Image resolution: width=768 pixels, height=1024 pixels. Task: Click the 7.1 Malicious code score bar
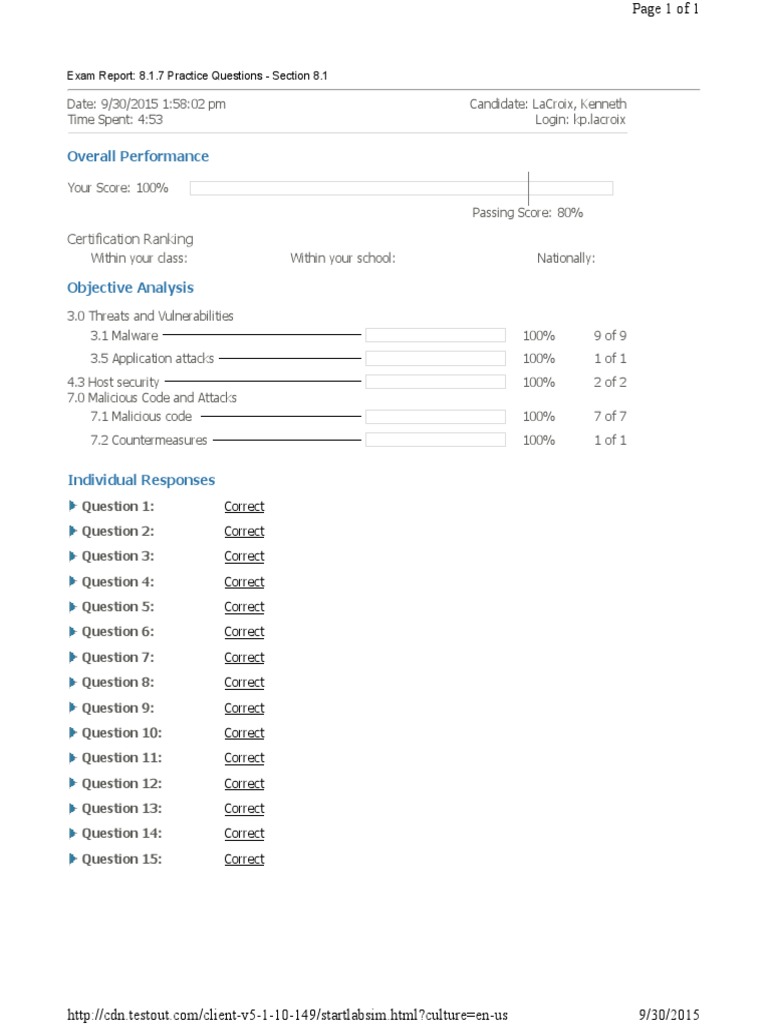(436, 417)
